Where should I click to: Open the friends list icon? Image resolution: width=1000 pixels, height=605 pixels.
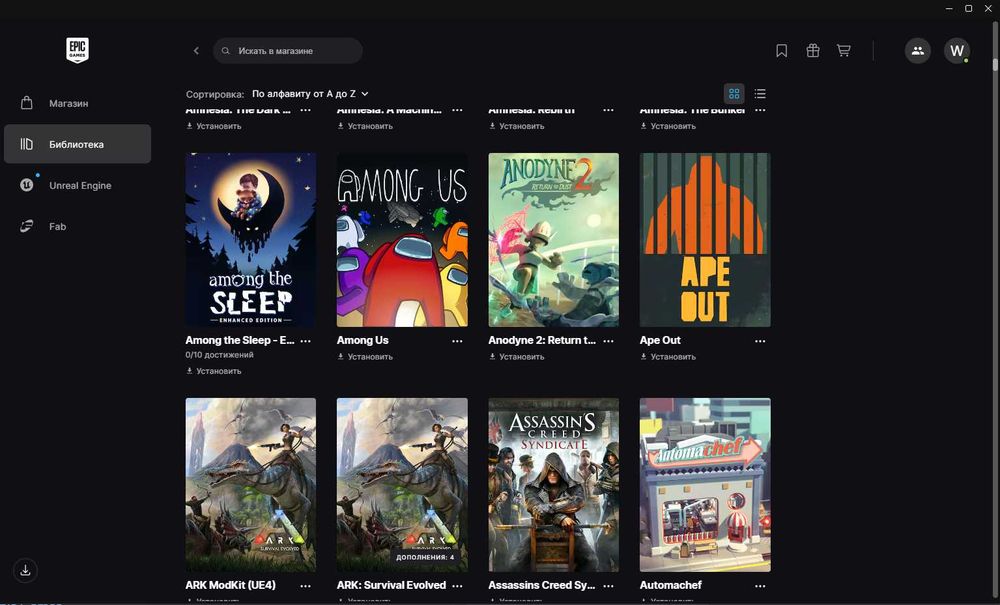(x=918, y=50)
